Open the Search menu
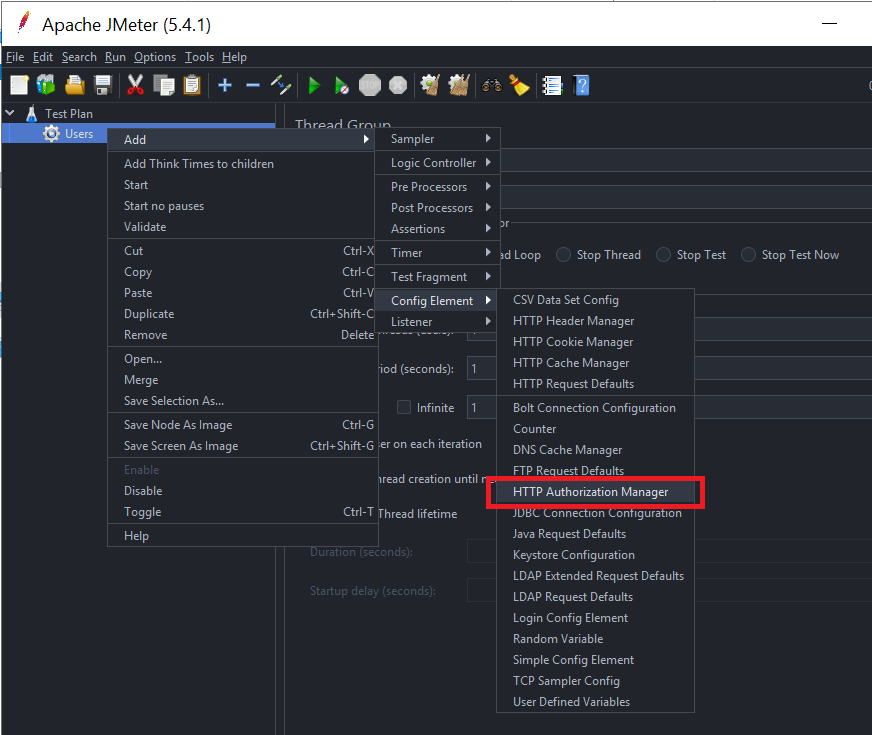 79,57
